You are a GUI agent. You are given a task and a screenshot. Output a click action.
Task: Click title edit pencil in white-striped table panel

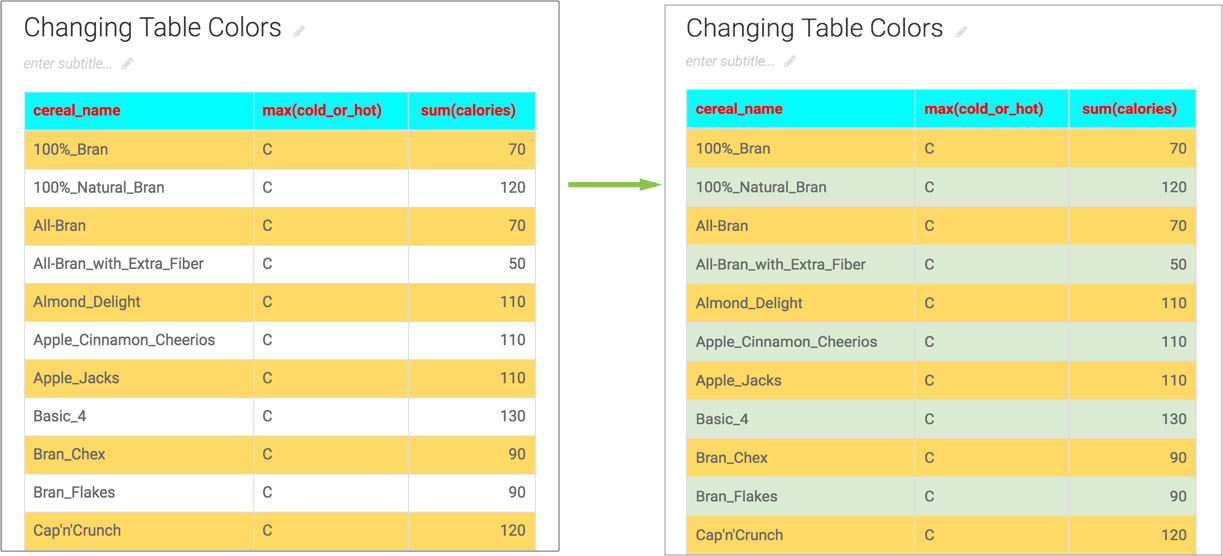[x=299, y=31]
